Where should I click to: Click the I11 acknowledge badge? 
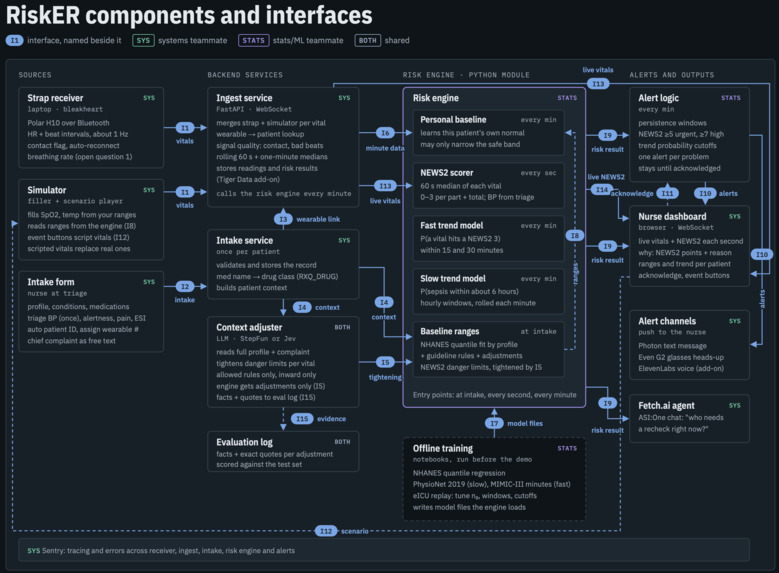point(667,193)
